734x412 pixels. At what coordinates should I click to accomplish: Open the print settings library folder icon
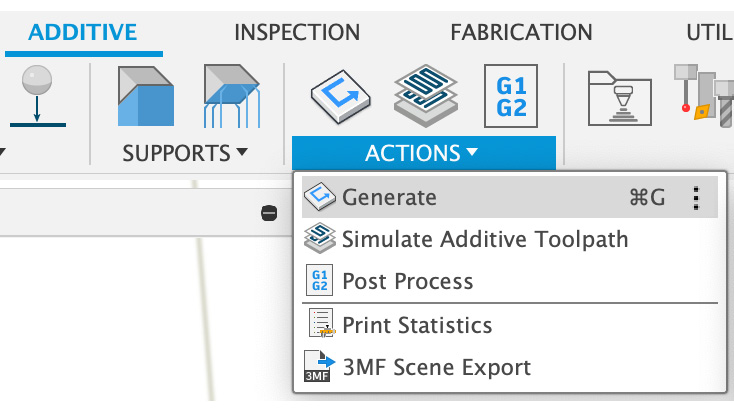[x=620, y=98]
